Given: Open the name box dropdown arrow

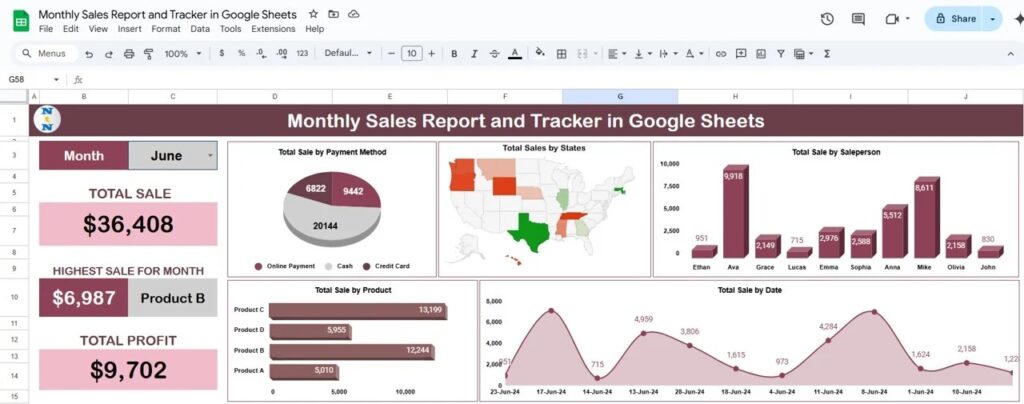Looking at the screenshot, I should pos(56,80).
